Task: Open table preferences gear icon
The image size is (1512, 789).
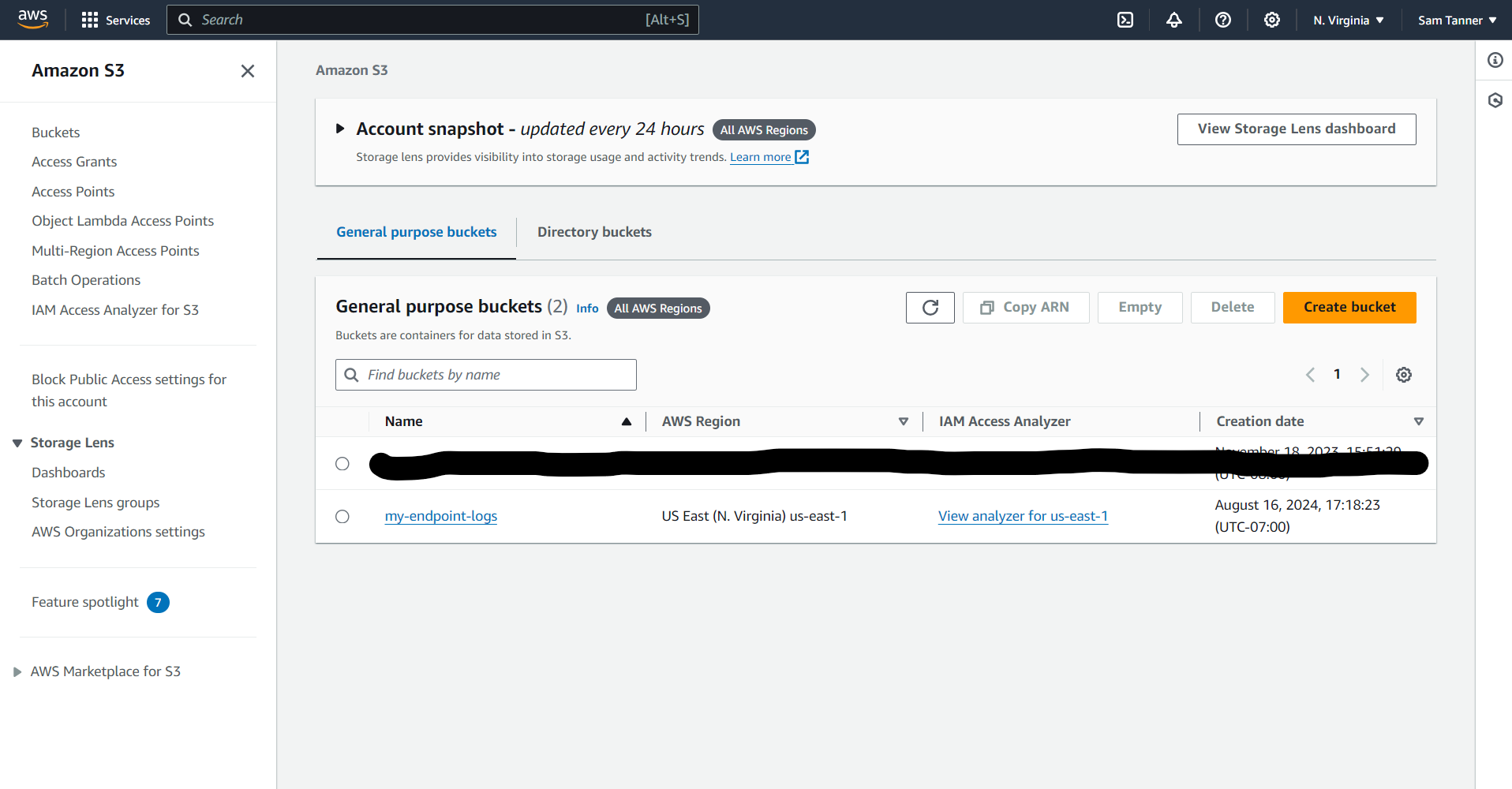Action: coord(1403,375)
